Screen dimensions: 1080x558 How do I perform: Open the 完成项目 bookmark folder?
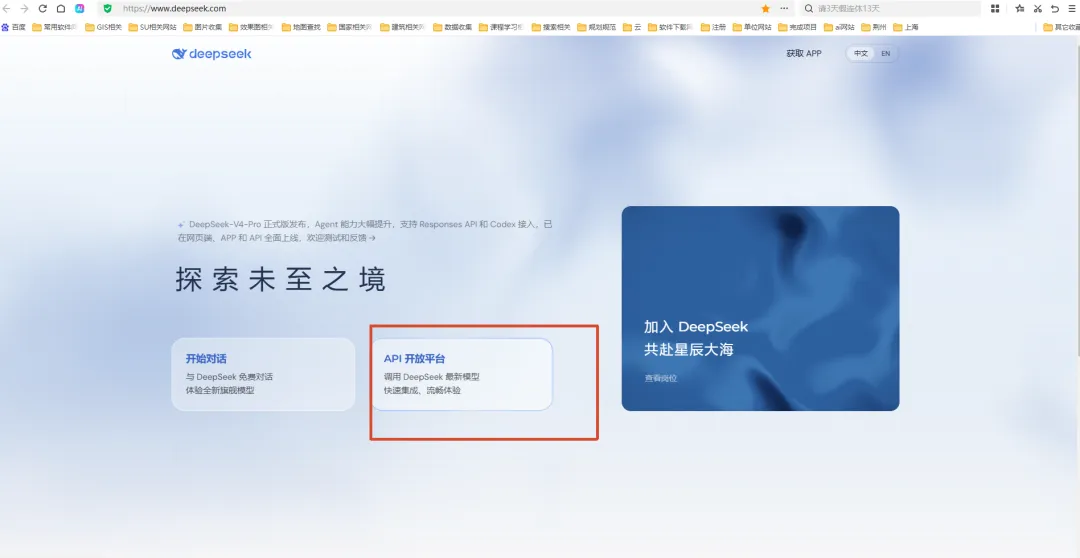pyautogui.click(x=798, y=28)
